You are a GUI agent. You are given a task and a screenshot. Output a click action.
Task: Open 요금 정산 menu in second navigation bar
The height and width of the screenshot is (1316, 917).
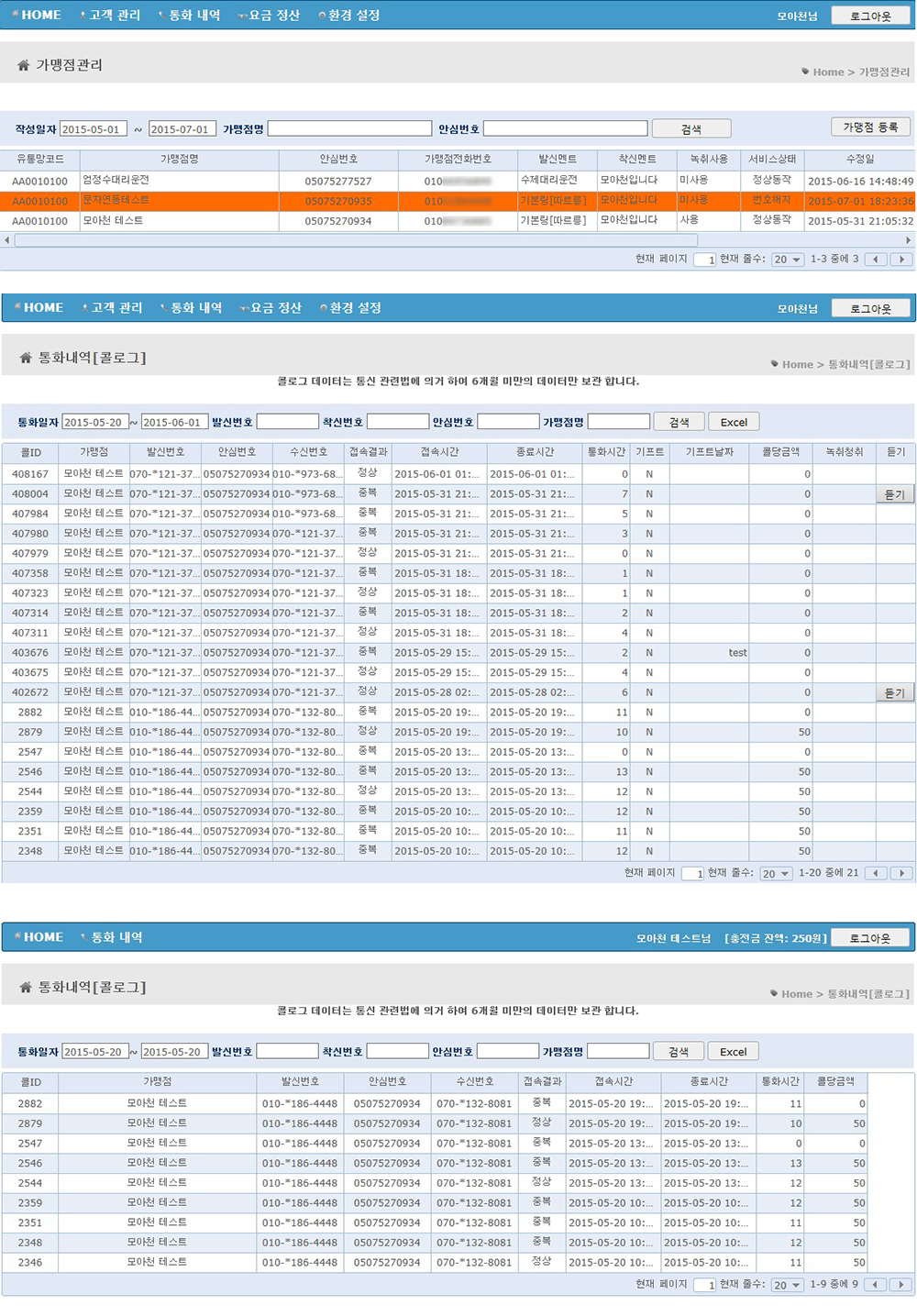point(271,307)
